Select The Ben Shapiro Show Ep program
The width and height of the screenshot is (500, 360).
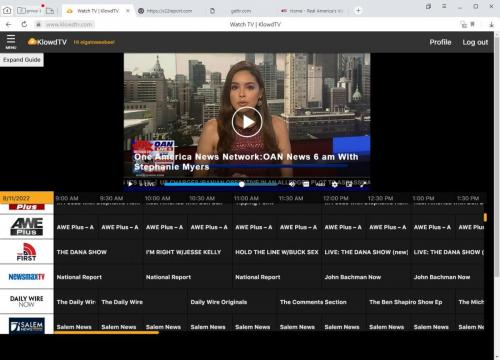tap(411, 302)
